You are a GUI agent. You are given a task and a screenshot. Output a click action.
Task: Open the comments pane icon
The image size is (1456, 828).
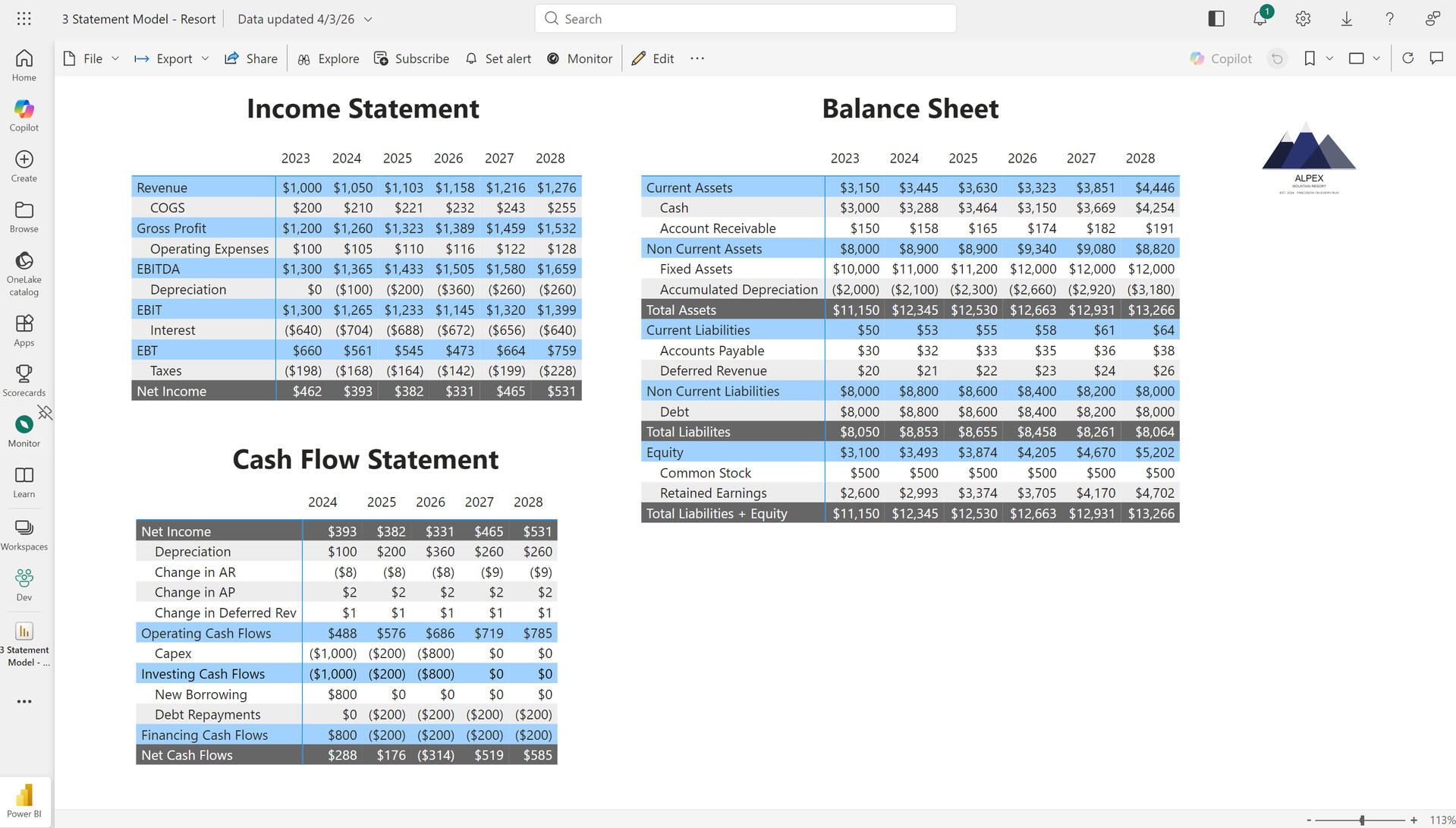pos(1436,58)
